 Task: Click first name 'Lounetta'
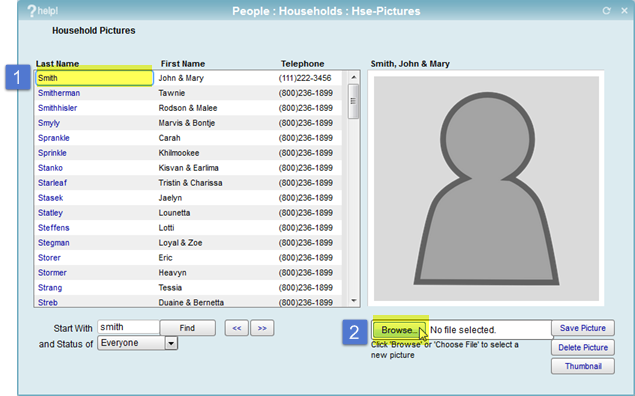tap(174, 213)
